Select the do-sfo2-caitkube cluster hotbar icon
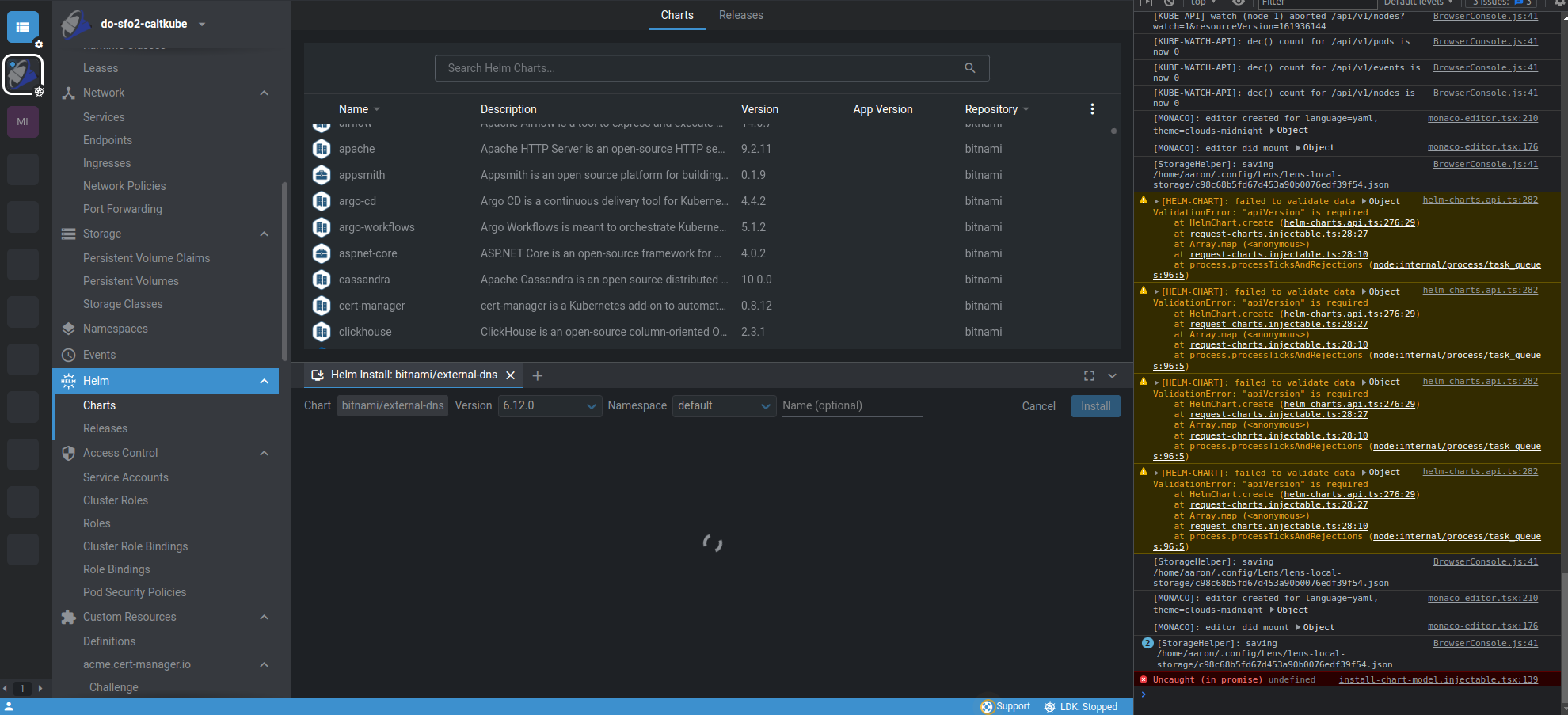 pyautogui.click(x=22, y=74)
